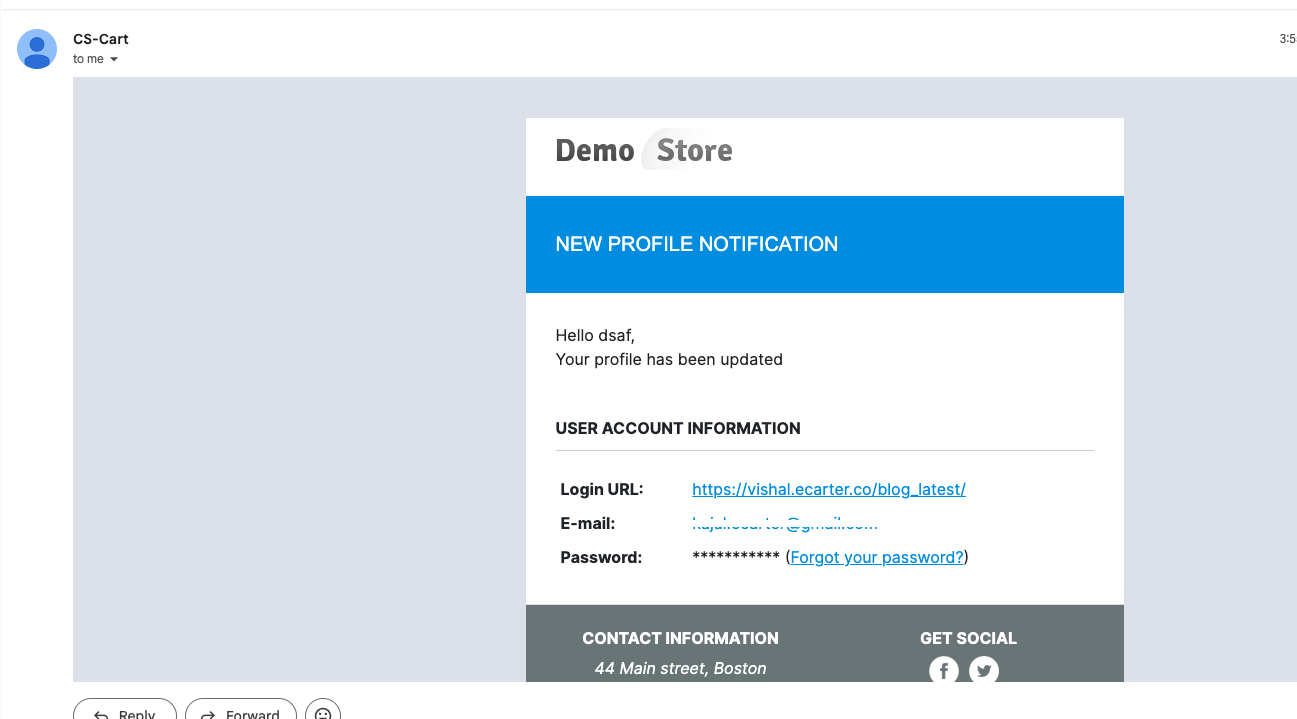Click the 44 Main street, Boston address
This screenshot has width=1297, height=719.
point(680,668)
